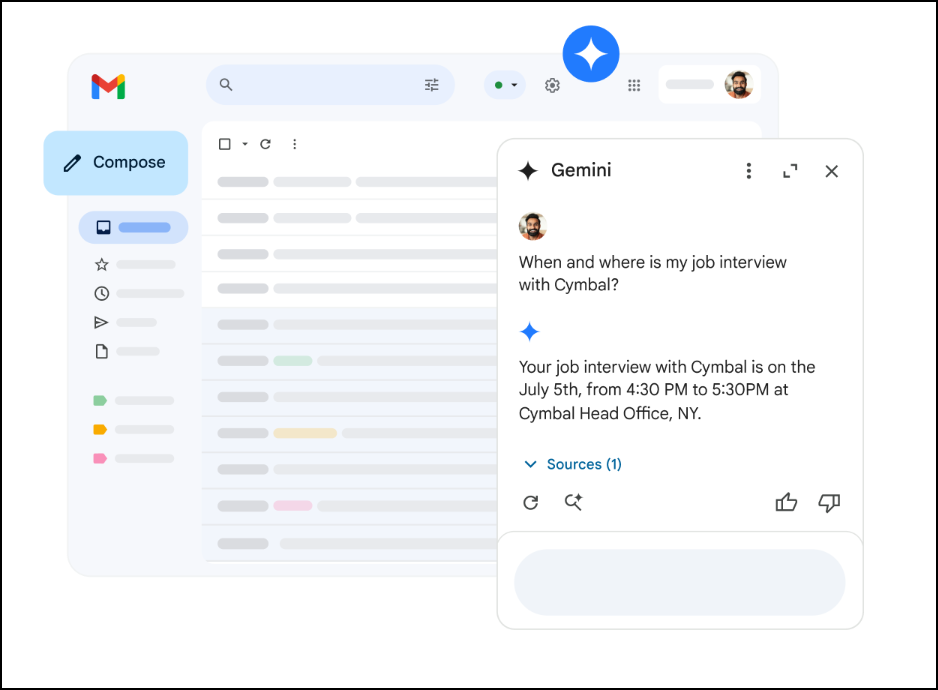The image size is (938, 690).
Task: Click the sparkle search refine icon
Action: point(574,502)
